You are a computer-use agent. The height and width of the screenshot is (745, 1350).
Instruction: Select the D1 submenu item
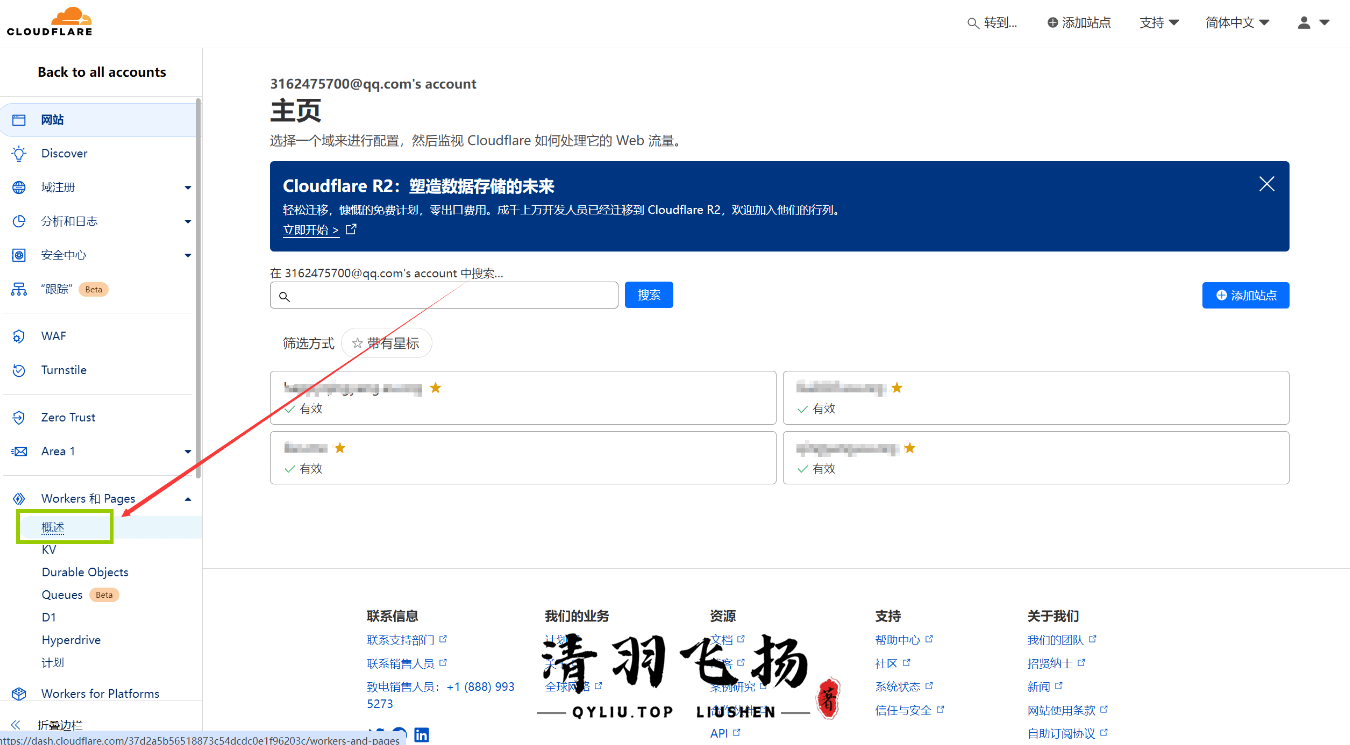(49, 617)
